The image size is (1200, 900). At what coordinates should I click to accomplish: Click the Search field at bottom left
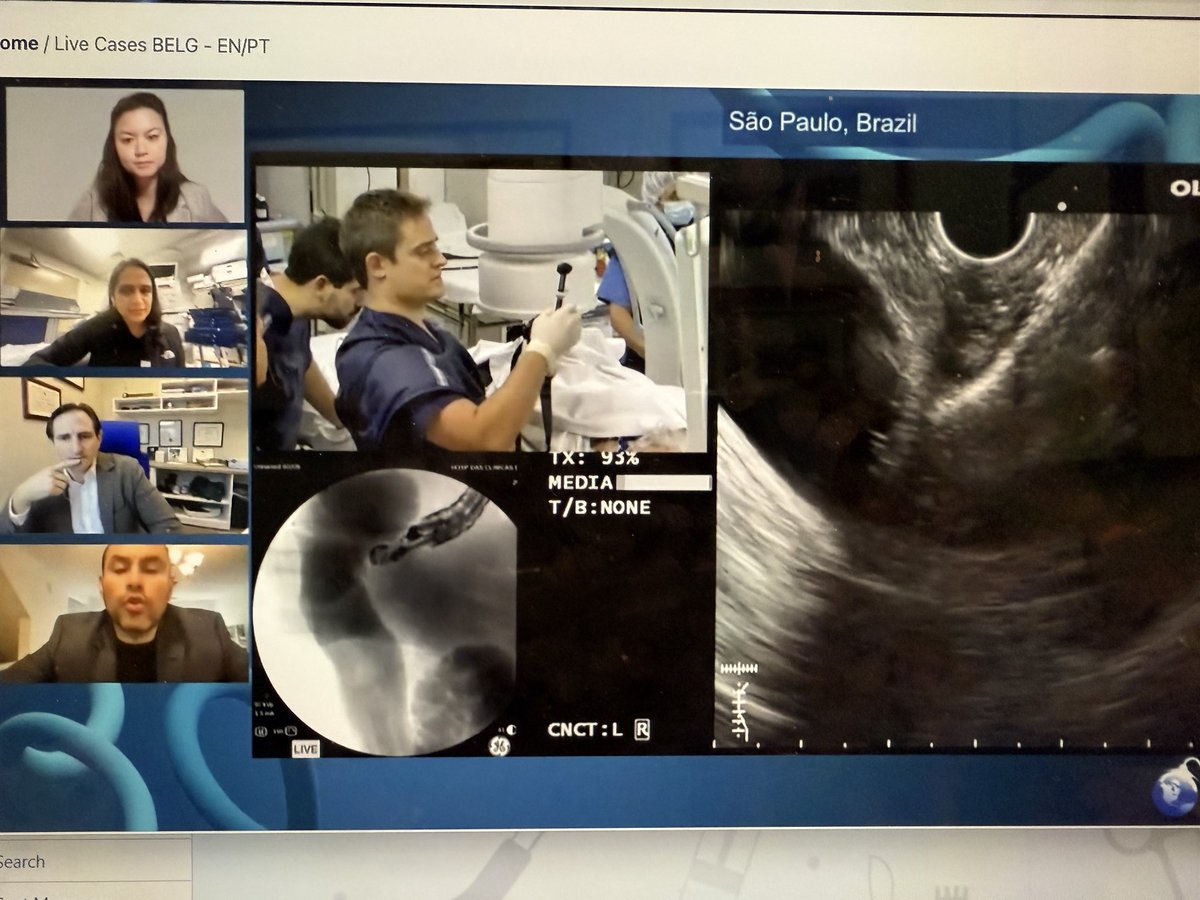click(95, 861)
